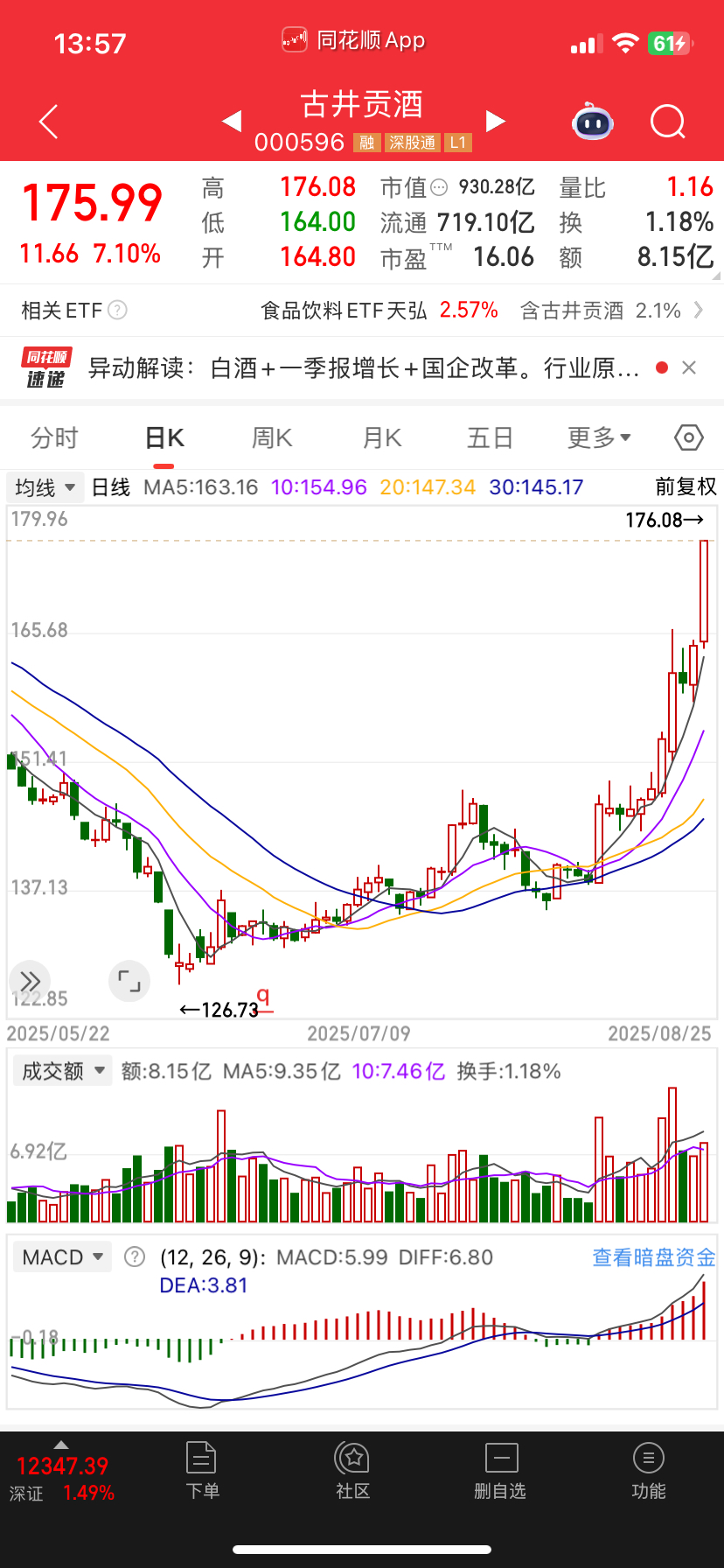Tap the 2025/07/09 date label
The height and width of the screenshot is (1568, 724).
[359, 1033]
